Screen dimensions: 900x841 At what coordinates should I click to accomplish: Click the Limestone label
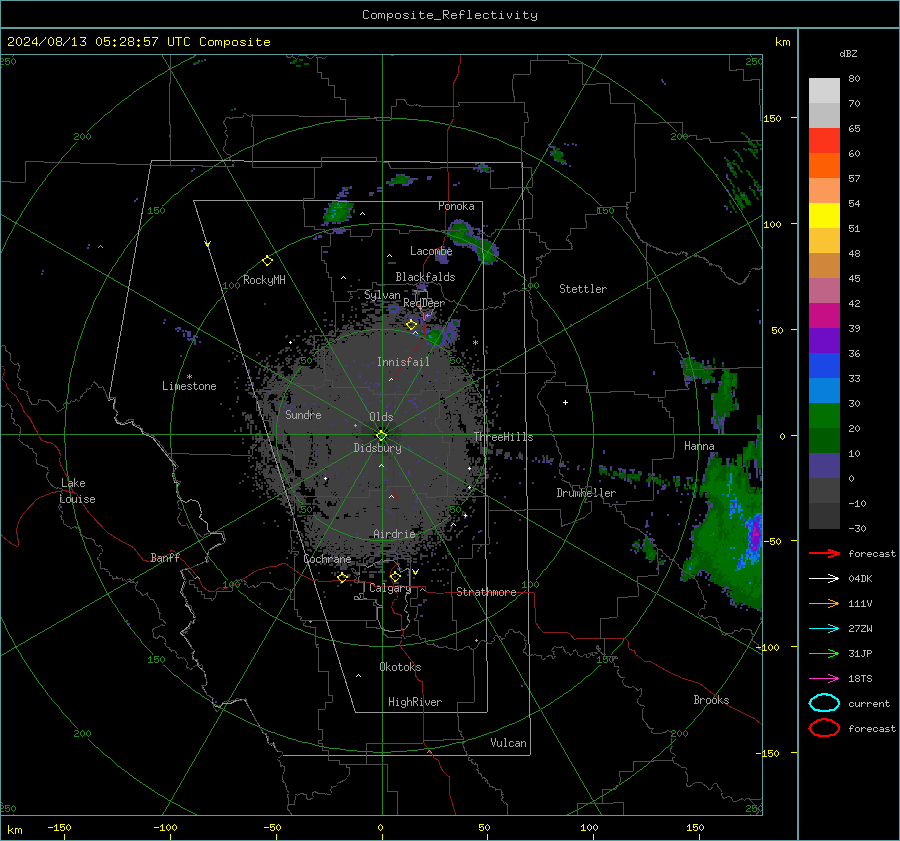click(x=189, y=386)
